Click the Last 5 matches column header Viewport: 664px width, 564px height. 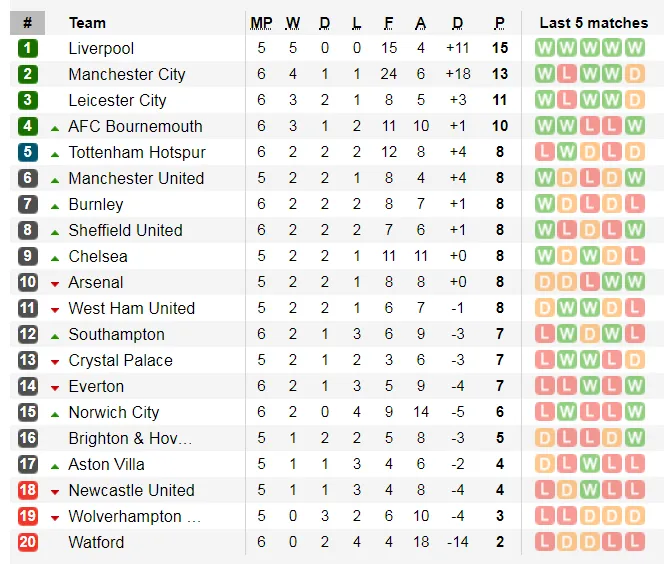(x=593, y=22)
